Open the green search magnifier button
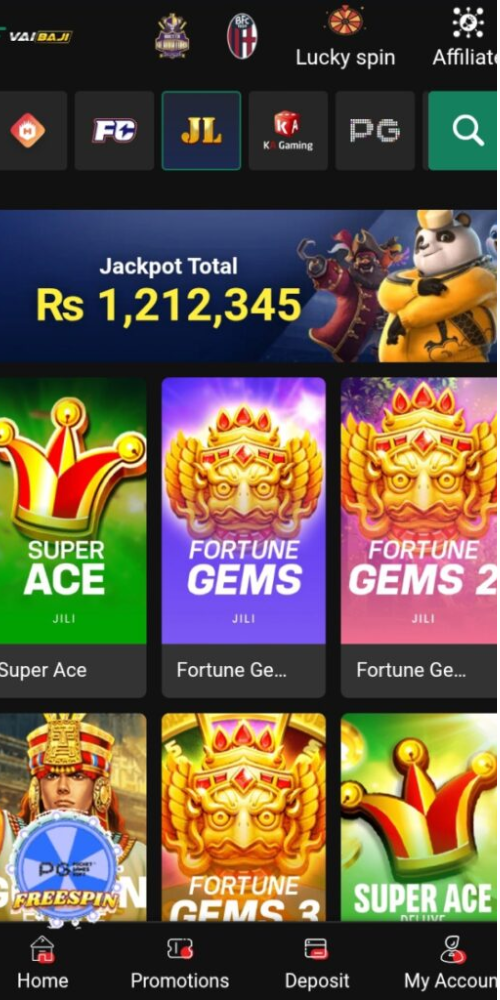 (462, 131)
